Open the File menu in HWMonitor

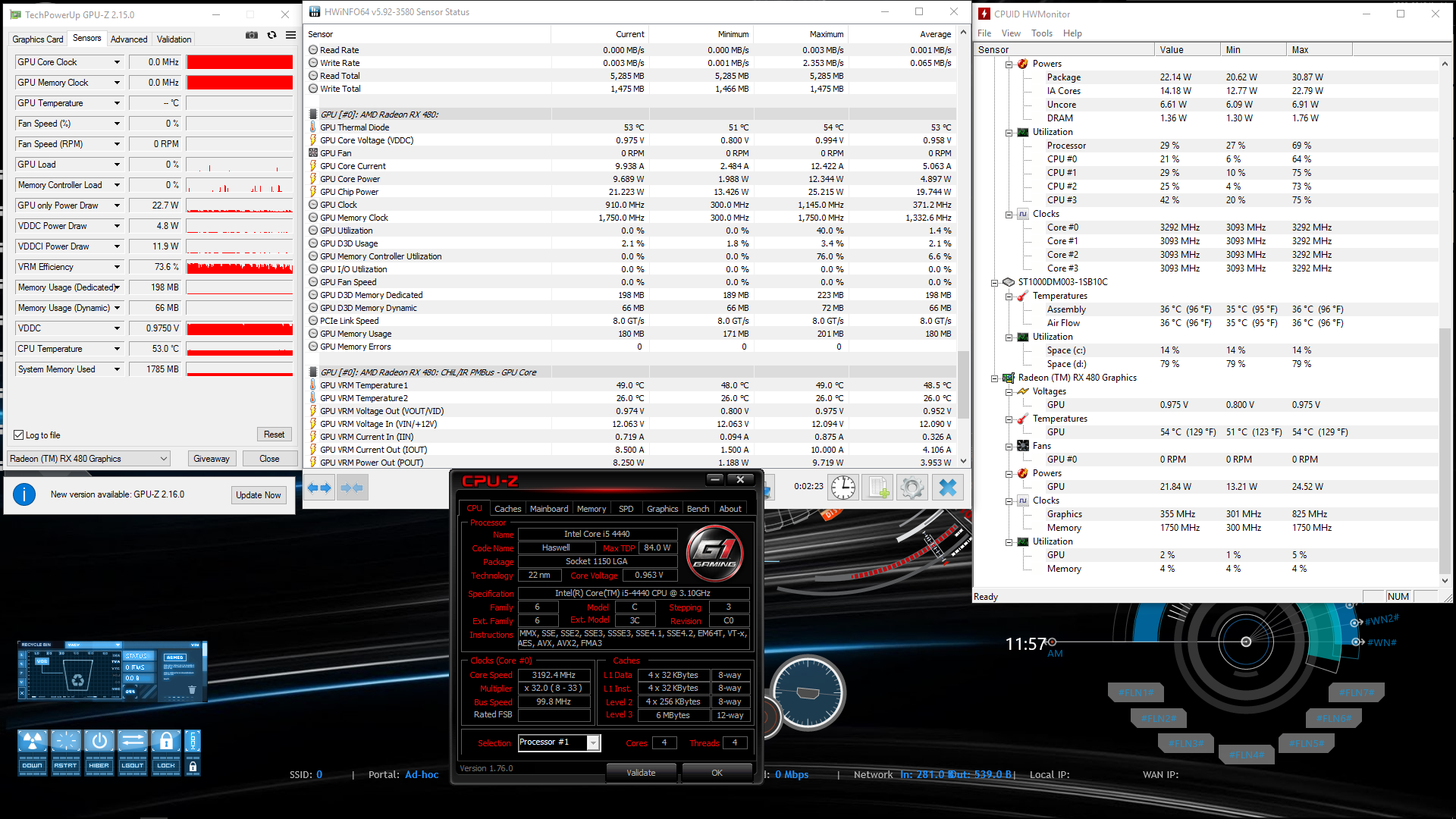(x=984, y=33)
